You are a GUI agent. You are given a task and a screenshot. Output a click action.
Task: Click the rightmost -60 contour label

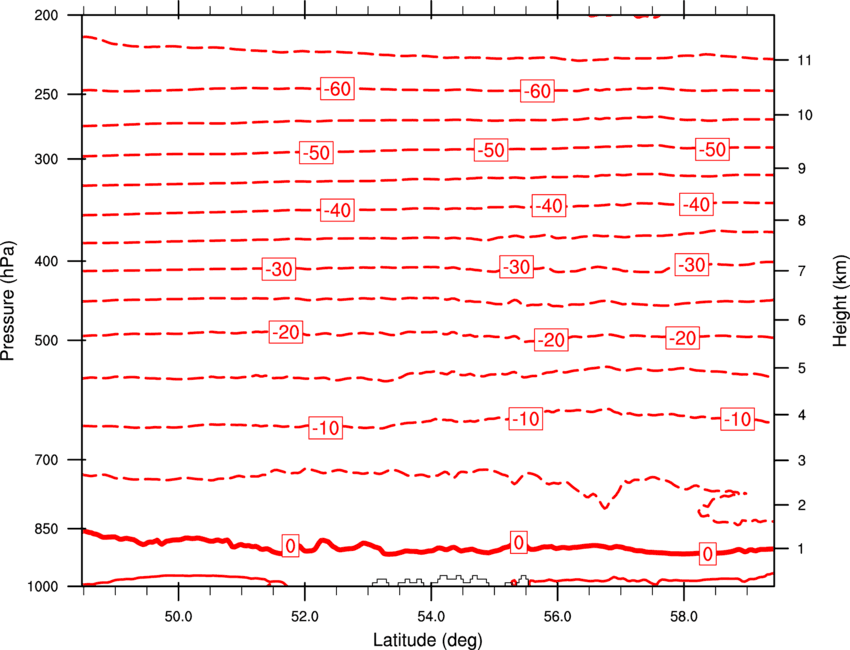pyautogui.click(x=537, y=91)
